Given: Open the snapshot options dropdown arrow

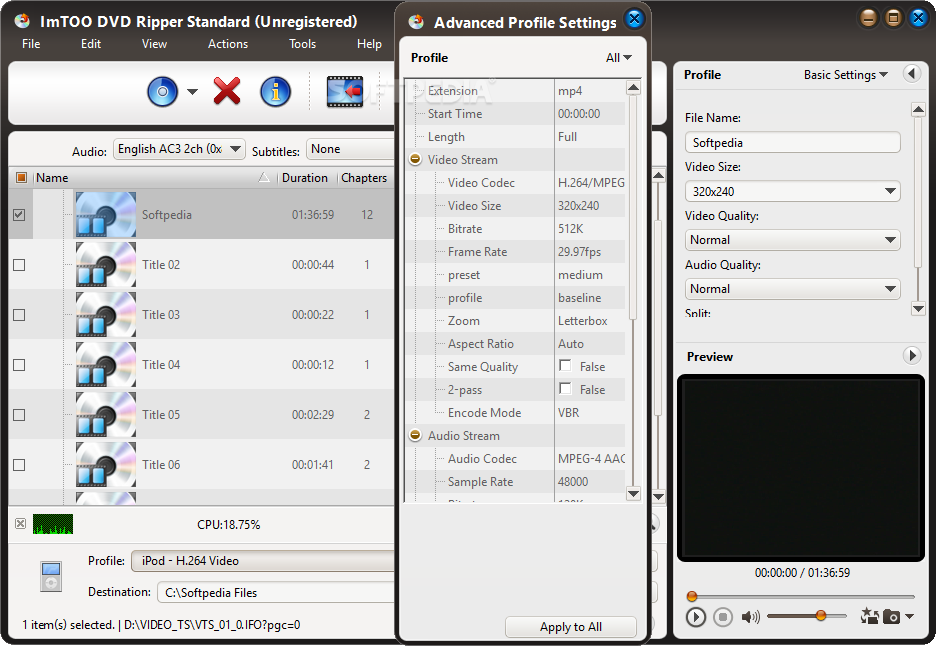Looking at the screenshot, I should click(x=909, y=617).
